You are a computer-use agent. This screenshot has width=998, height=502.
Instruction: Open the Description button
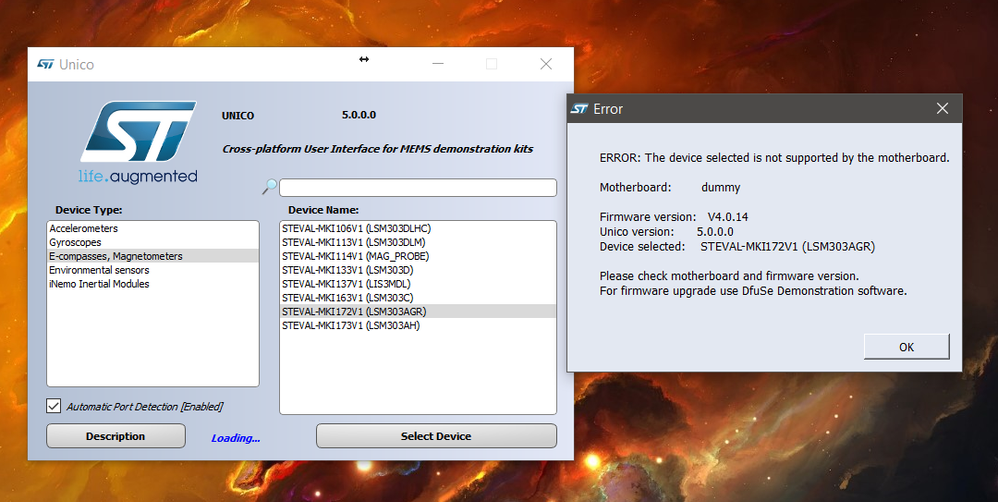click(x=116, y=436)
